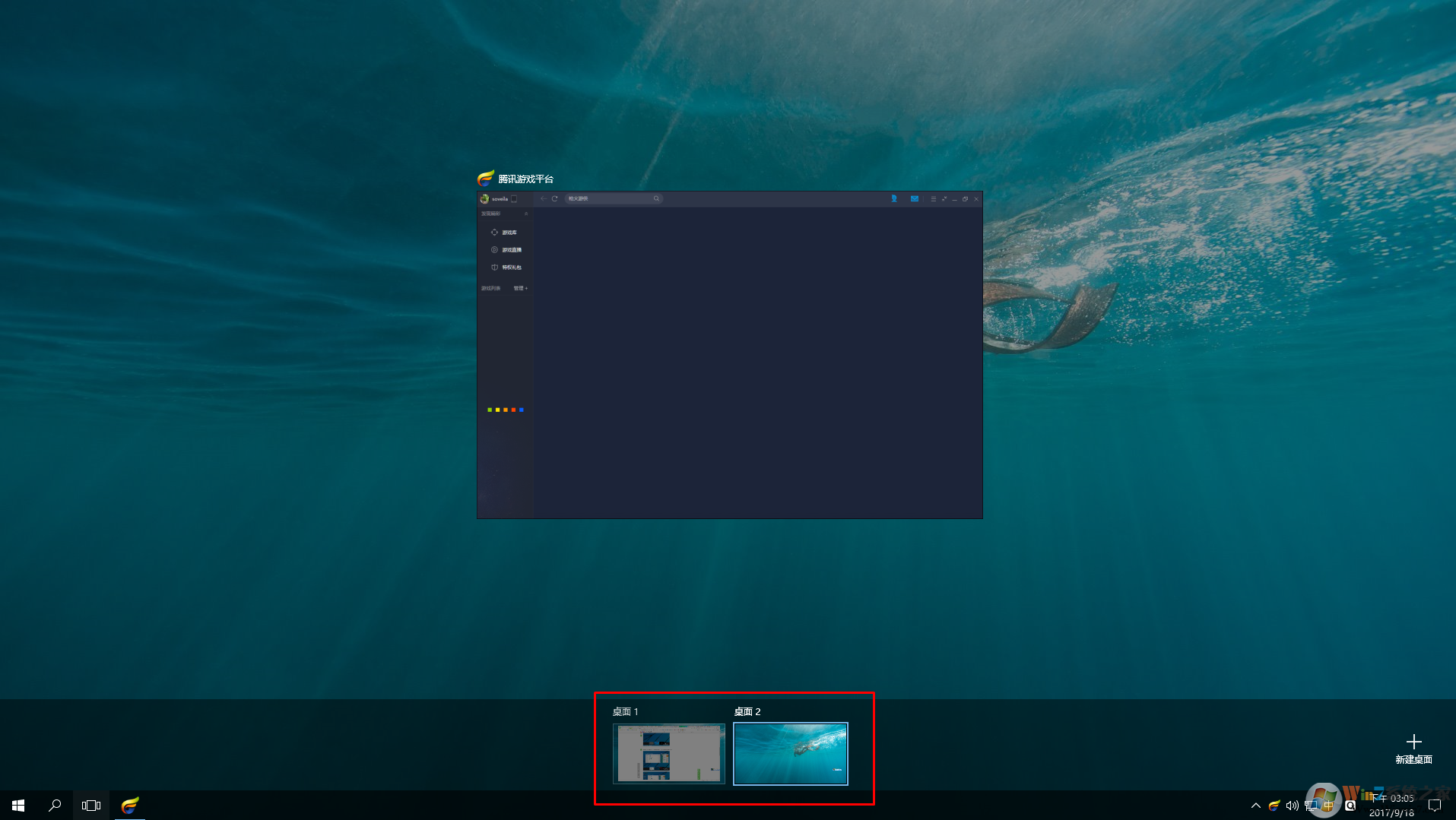The height and width of the screenshot is (820, 1456).
Task: Open the blue mail messages icon
Action: (x=915, y=199)
